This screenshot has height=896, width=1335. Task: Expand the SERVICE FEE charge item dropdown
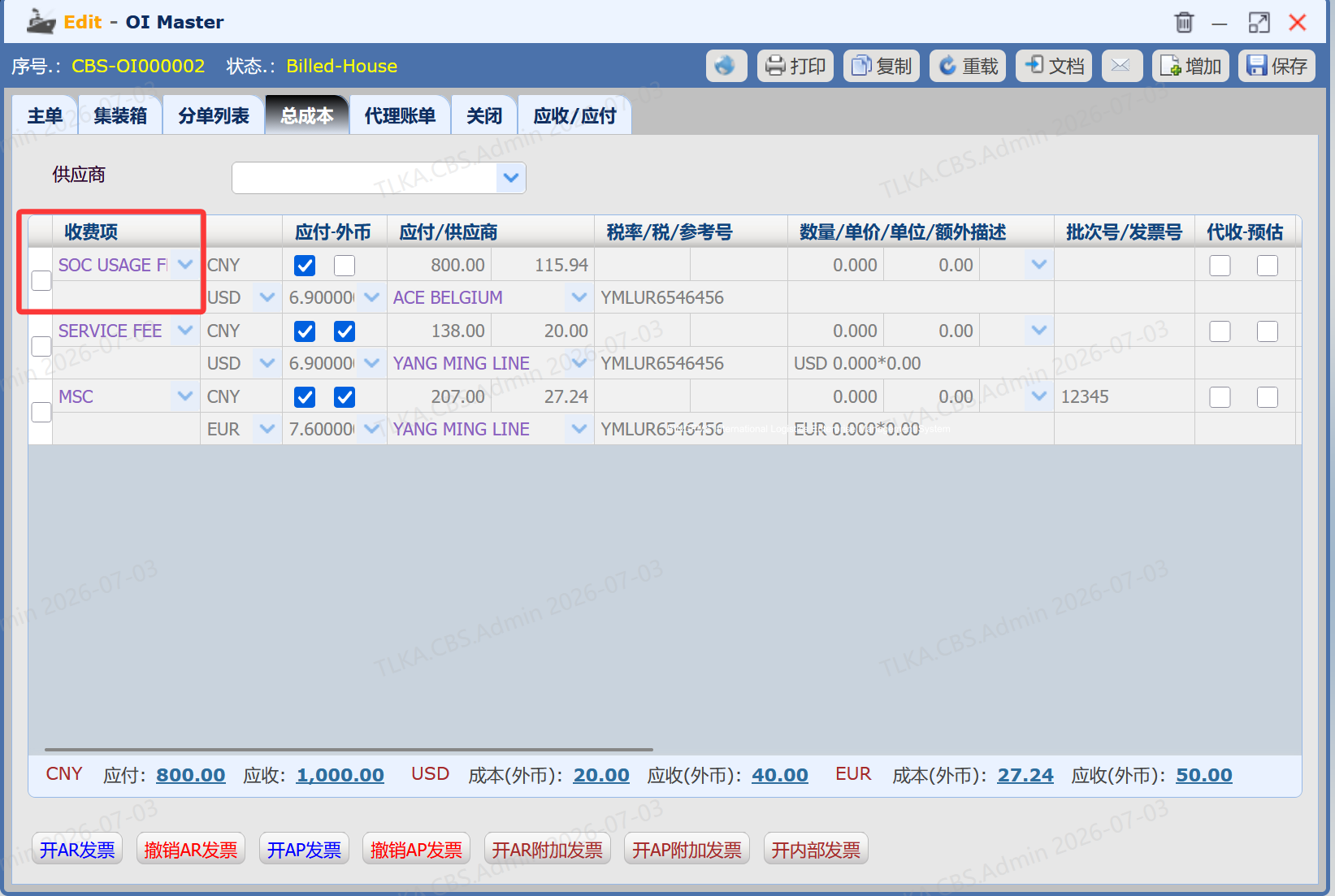coord(185,331)
